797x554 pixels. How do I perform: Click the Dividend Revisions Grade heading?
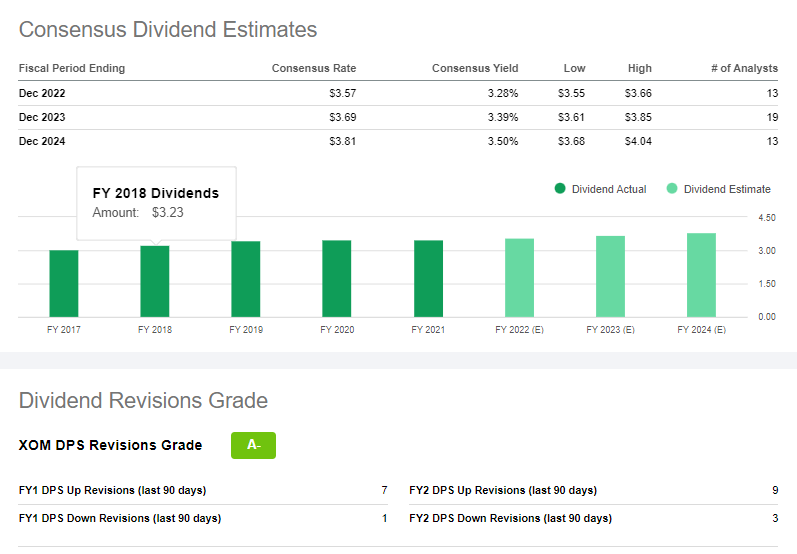tap(143, 401)
